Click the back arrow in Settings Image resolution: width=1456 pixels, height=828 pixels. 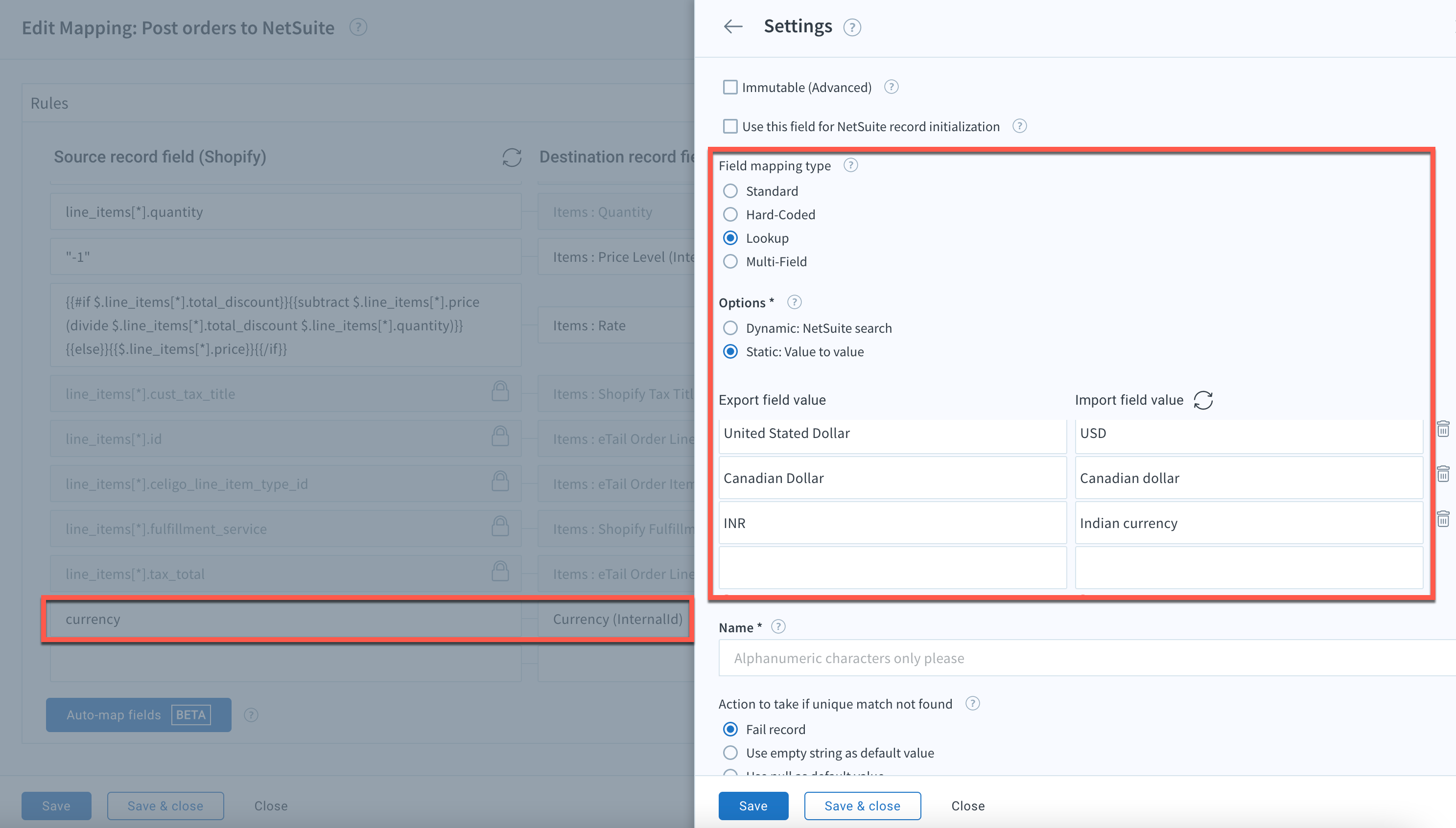733,26
